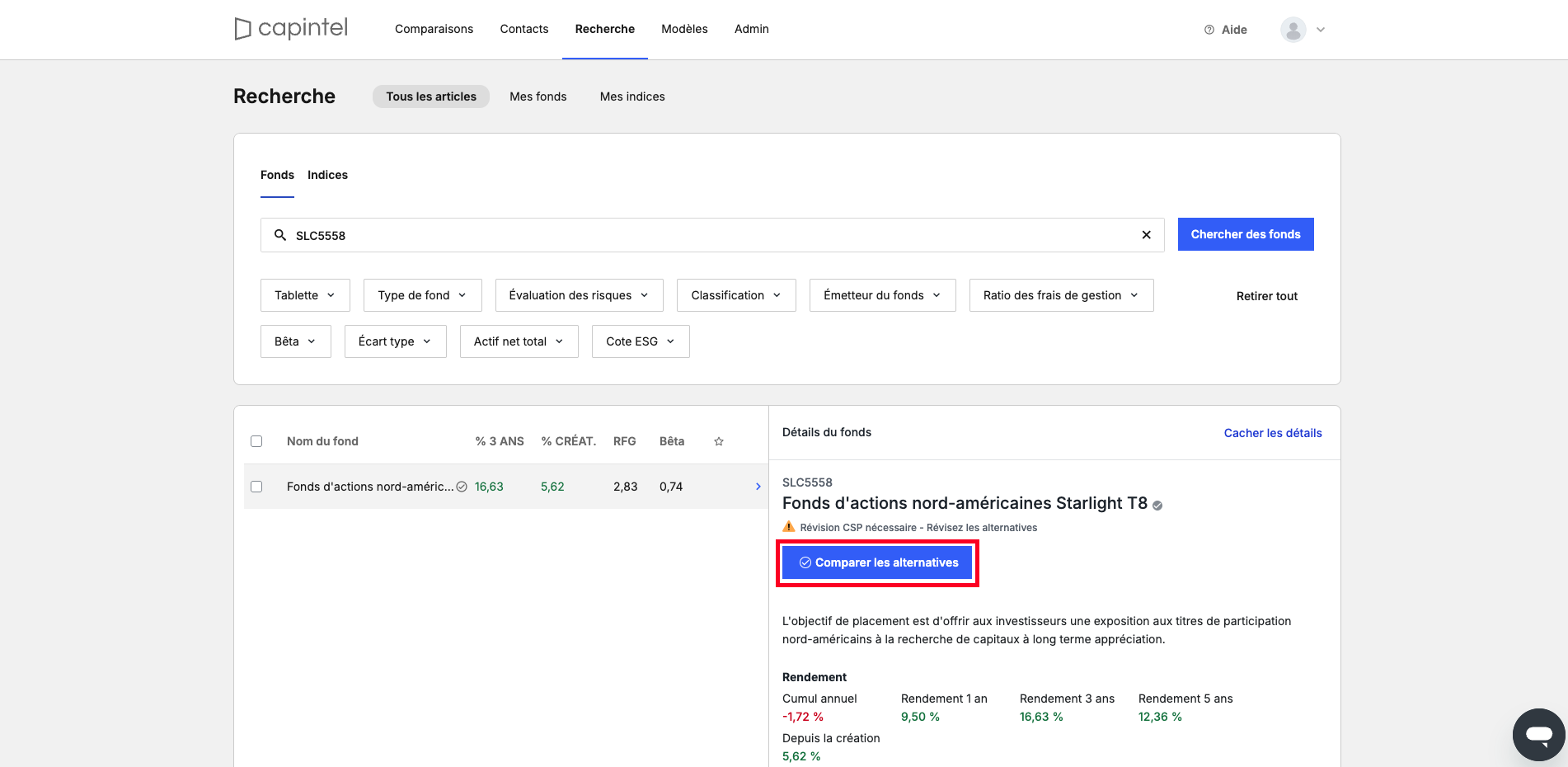Click the 16,63 three-year value in the fund row

pos(489,487)
